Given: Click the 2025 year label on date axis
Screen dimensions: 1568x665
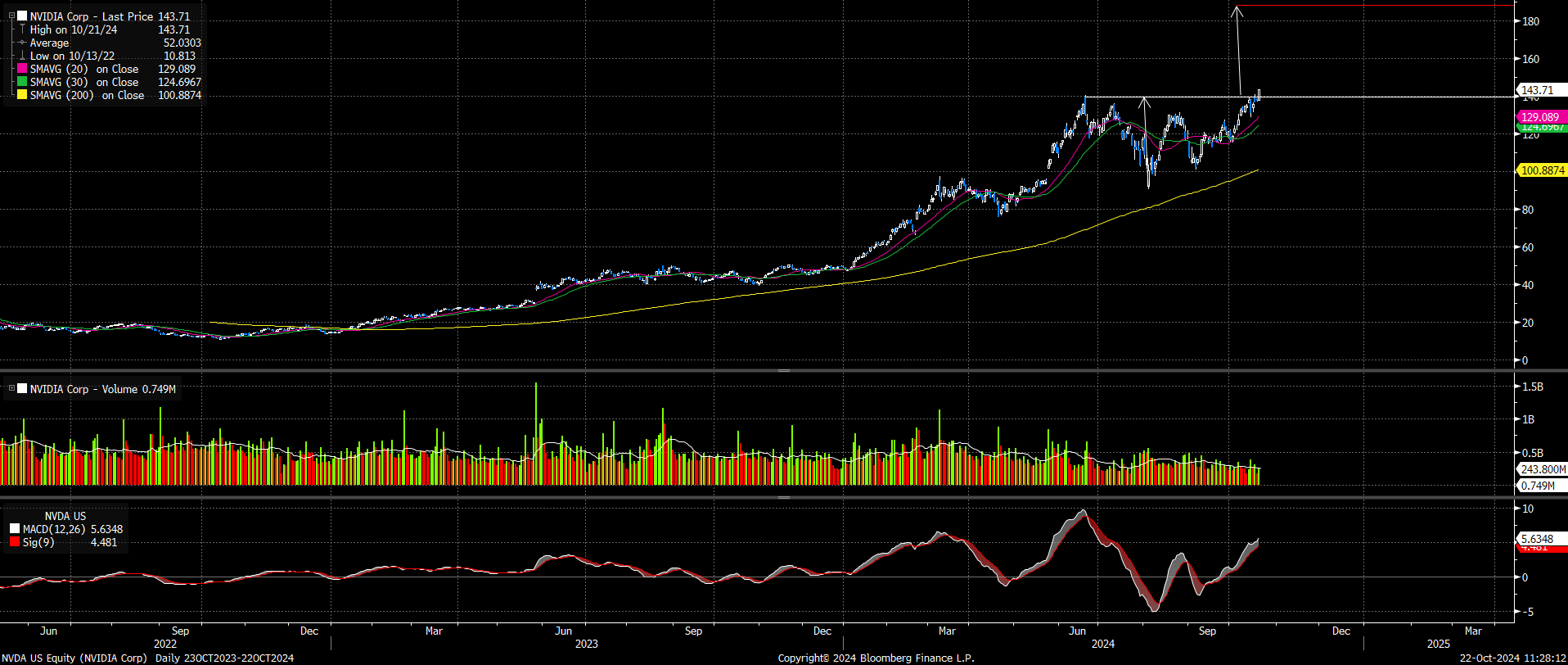Looking at the screenshot, I should point(1439,644).
